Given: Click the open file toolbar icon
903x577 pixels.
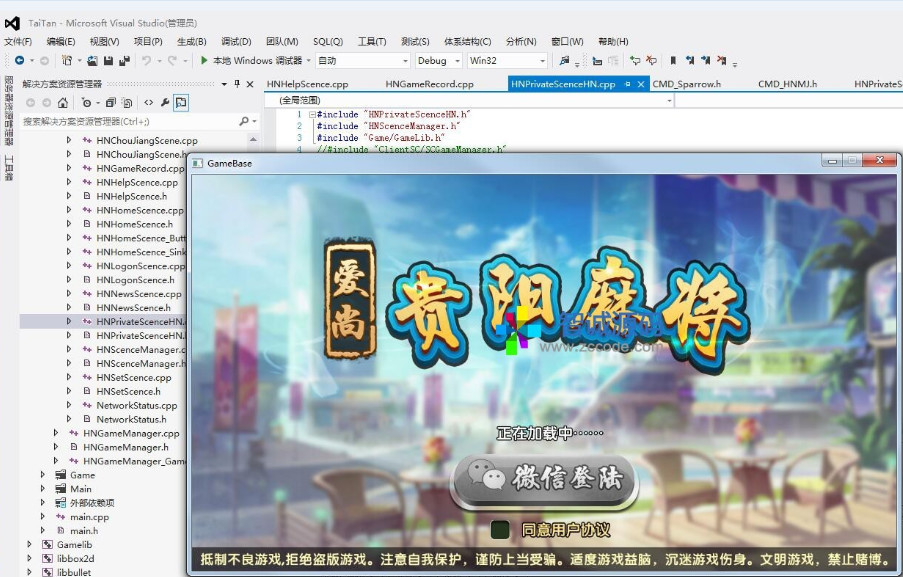Looking at the screenshot, I should pos(92,60).
